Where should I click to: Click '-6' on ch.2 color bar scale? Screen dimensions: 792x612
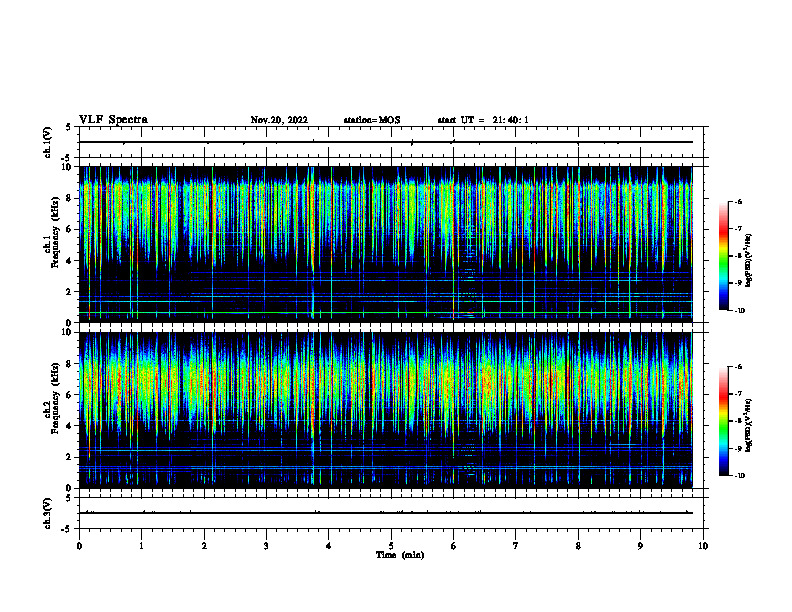coord(738,367)
